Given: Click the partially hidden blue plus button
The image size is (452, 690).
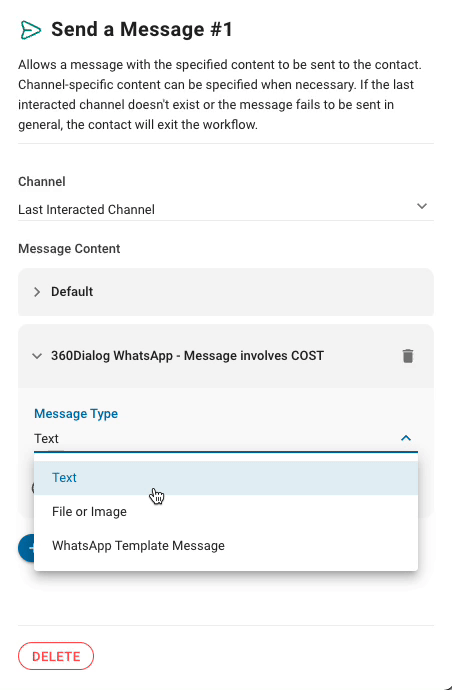Looking at the screenshot, I should point(26,548).
